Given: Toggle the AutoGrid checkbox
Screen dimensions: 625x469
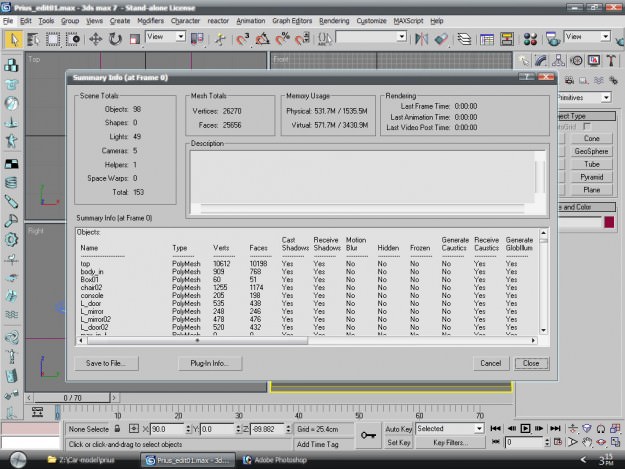Looking at the screenshot, I should (x=586, y=127).
